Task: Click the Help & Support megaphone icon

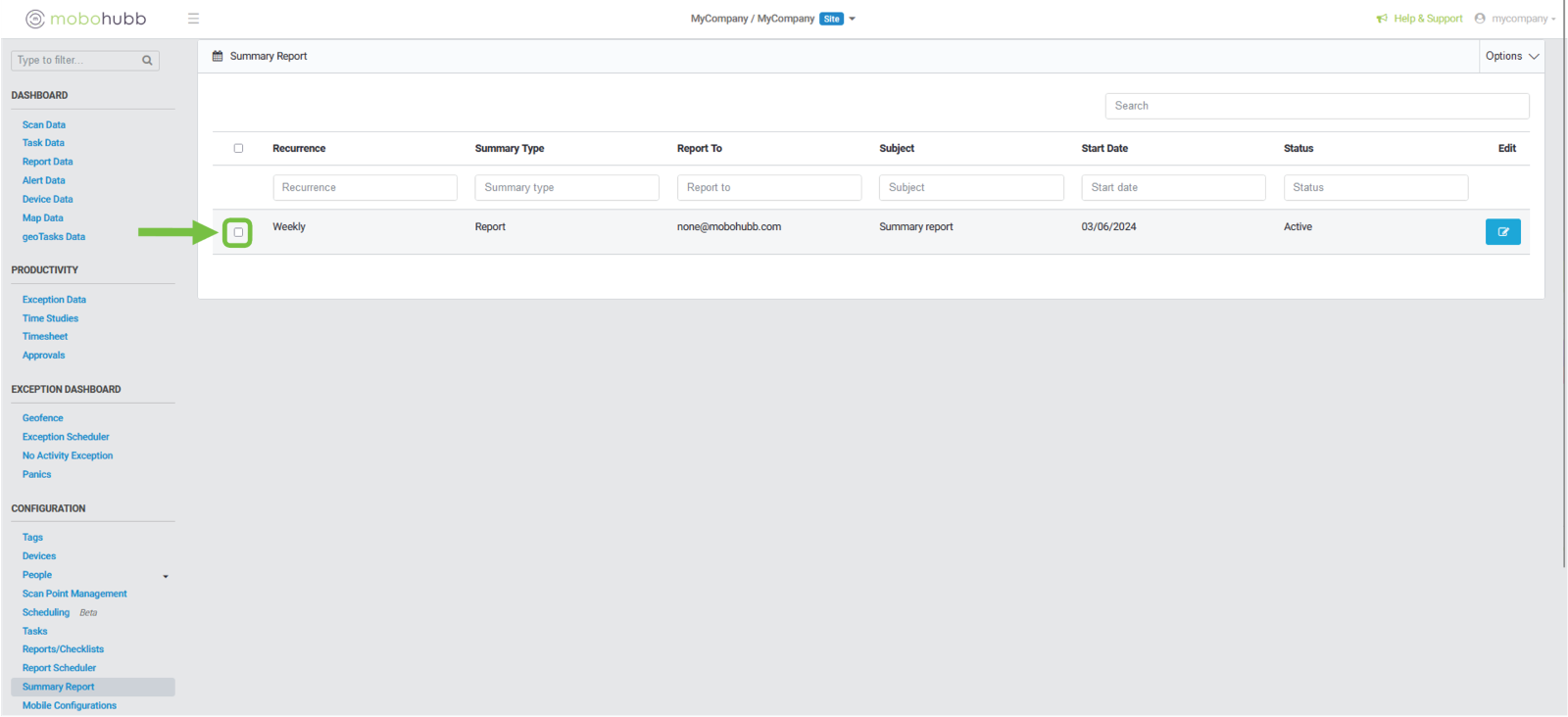Action: pyautogui.click(x=1382, y=19)
